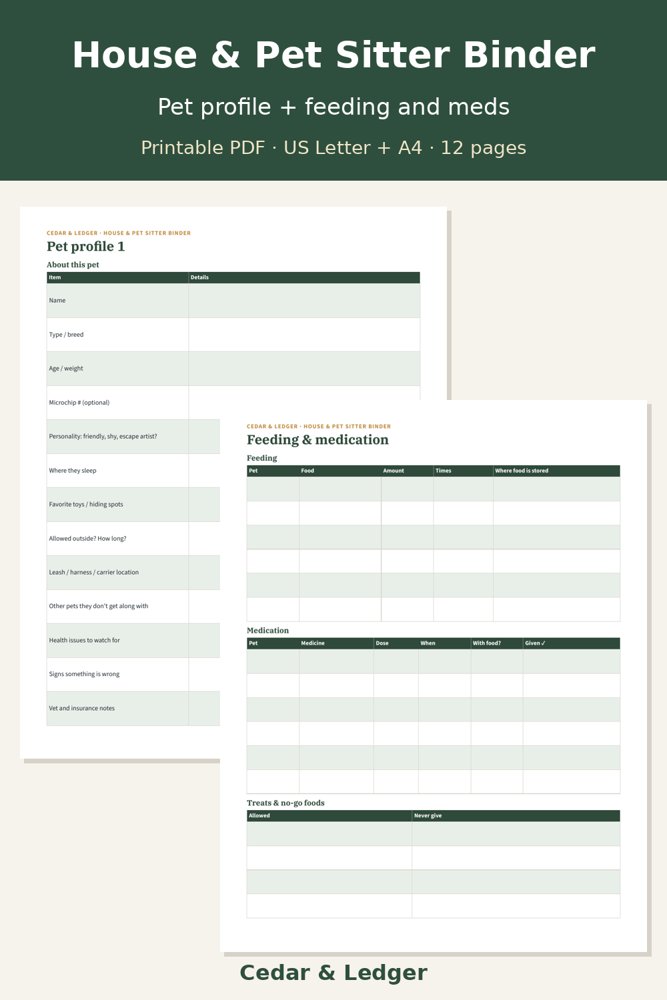Click the 'About this pet' section label
The width and height of the screenshot is (667, 1000).
tap(73, 265)
